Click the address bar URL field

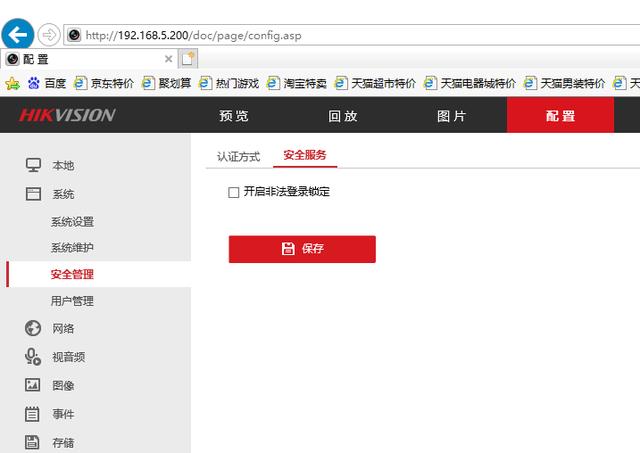pyautogui.click(x=352, y=35)
